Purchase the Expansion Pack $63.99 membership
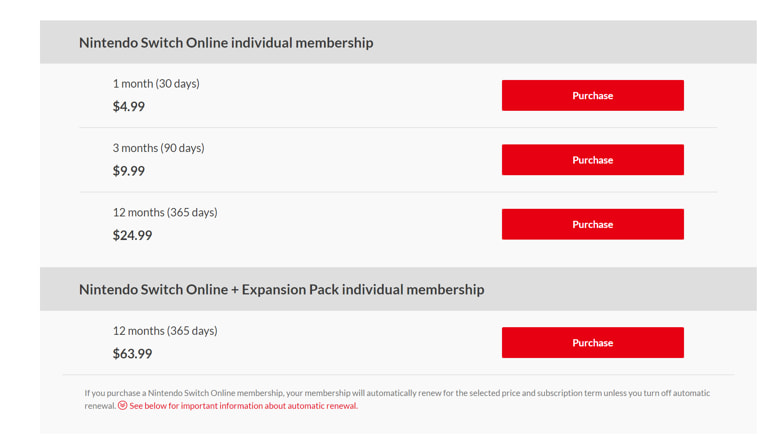770x436 pixels. pyautogui.click(x=592, y=343)
